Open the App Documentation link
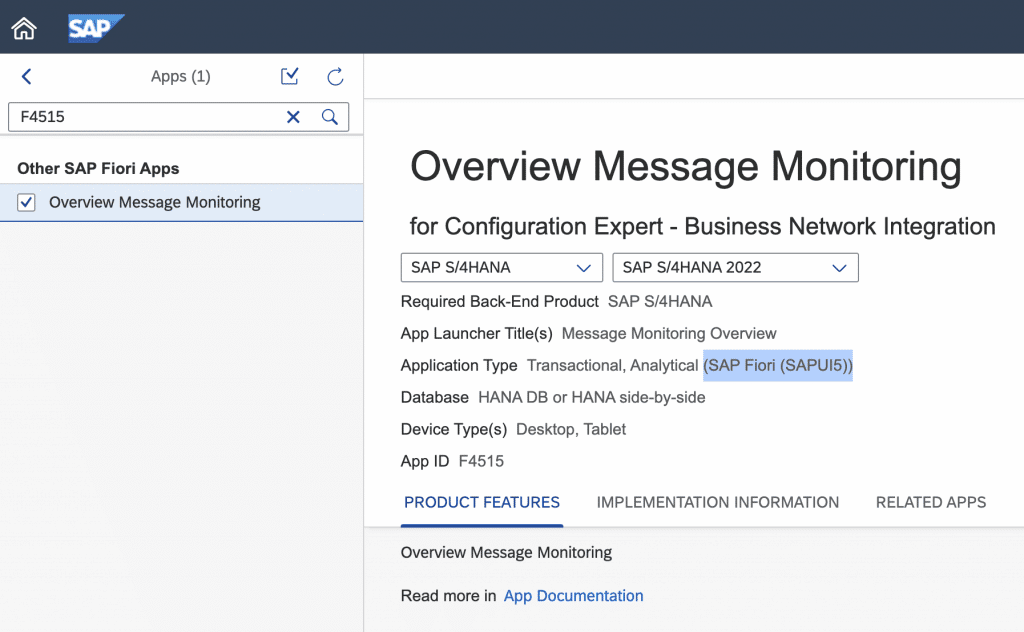The image size is (1024, 632). [573, 595]
